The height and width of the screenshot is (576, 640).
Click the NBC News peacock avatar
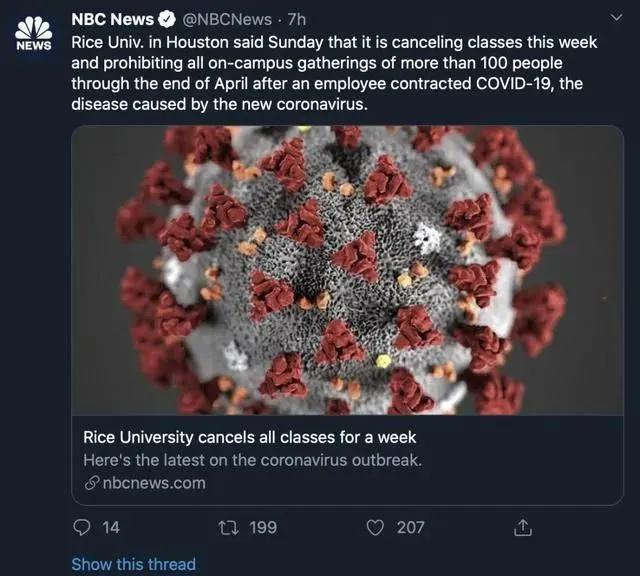pyautogui.click(x=33, y=32)
